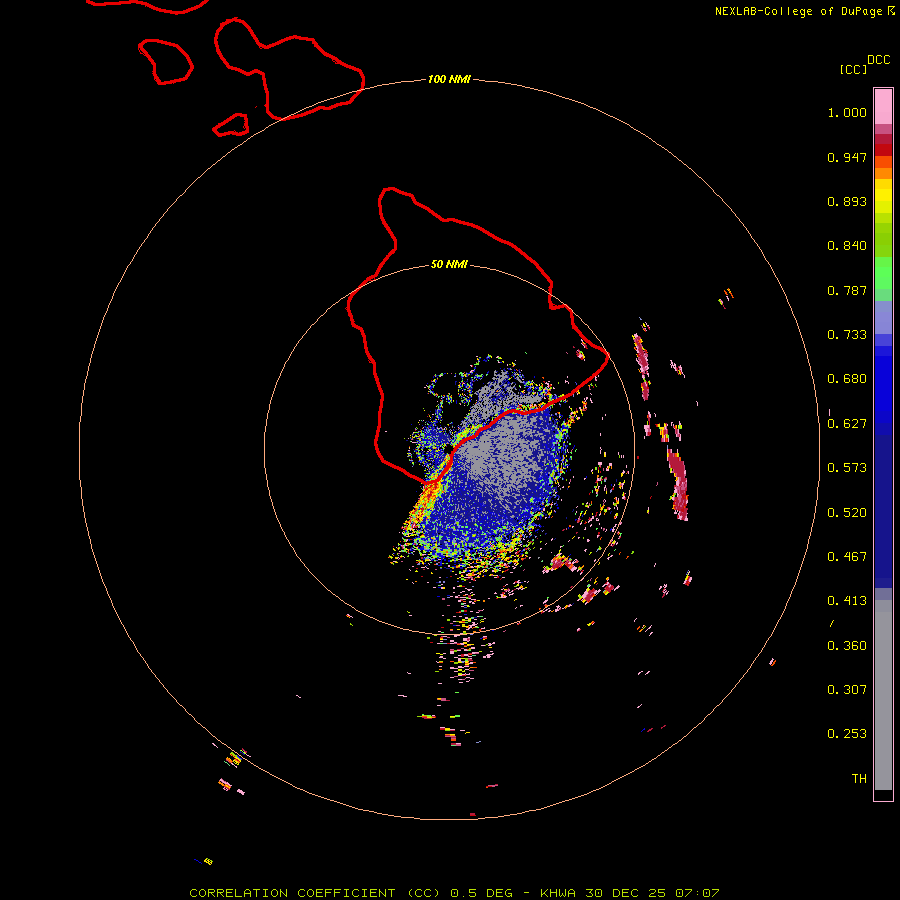Select the 0.520 scale label
Screen dimensions: 900x900
[x=847, y=513]
